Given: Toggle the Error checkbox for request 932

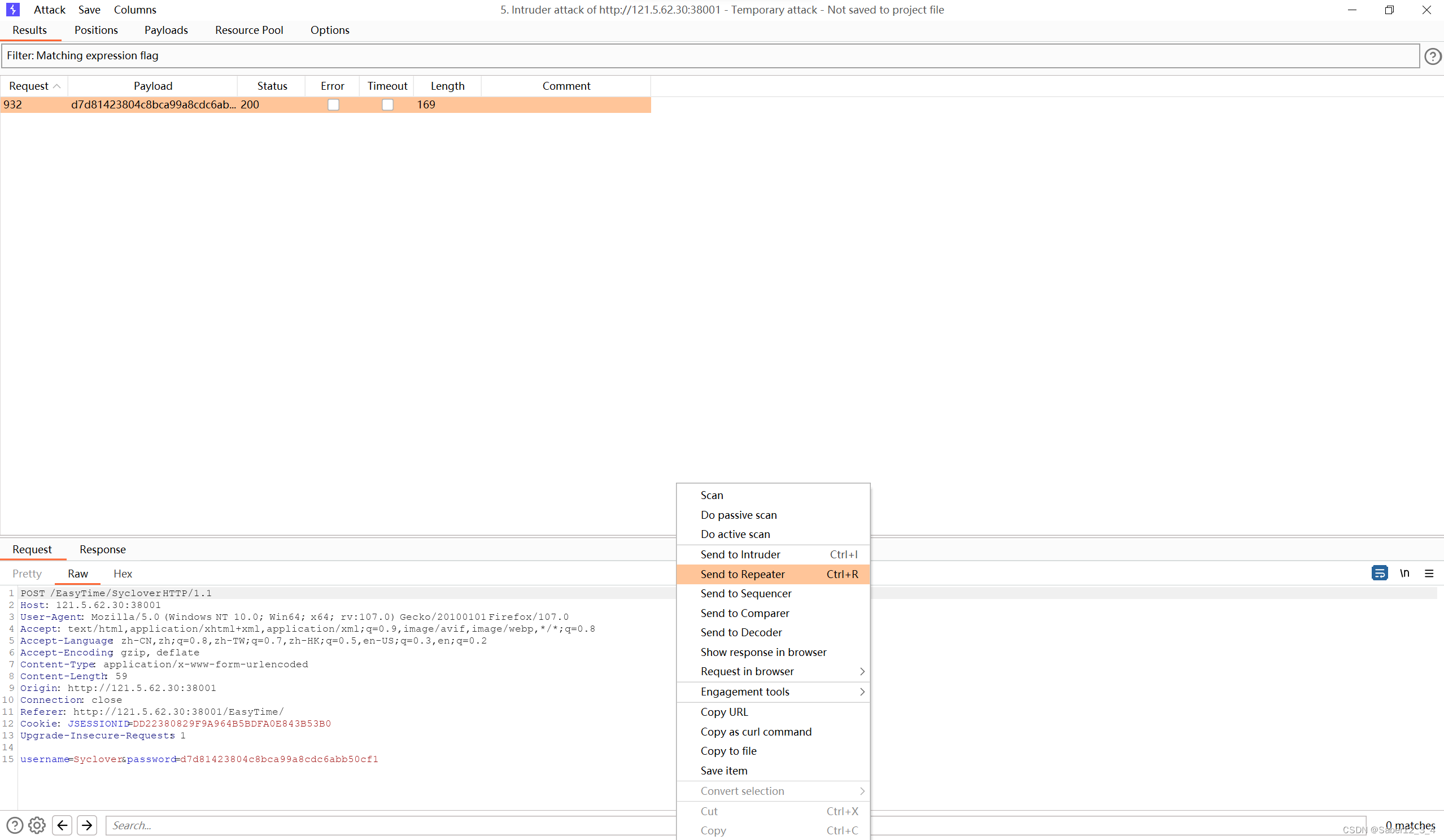Looking at the screenshot, I should (333, 104).
